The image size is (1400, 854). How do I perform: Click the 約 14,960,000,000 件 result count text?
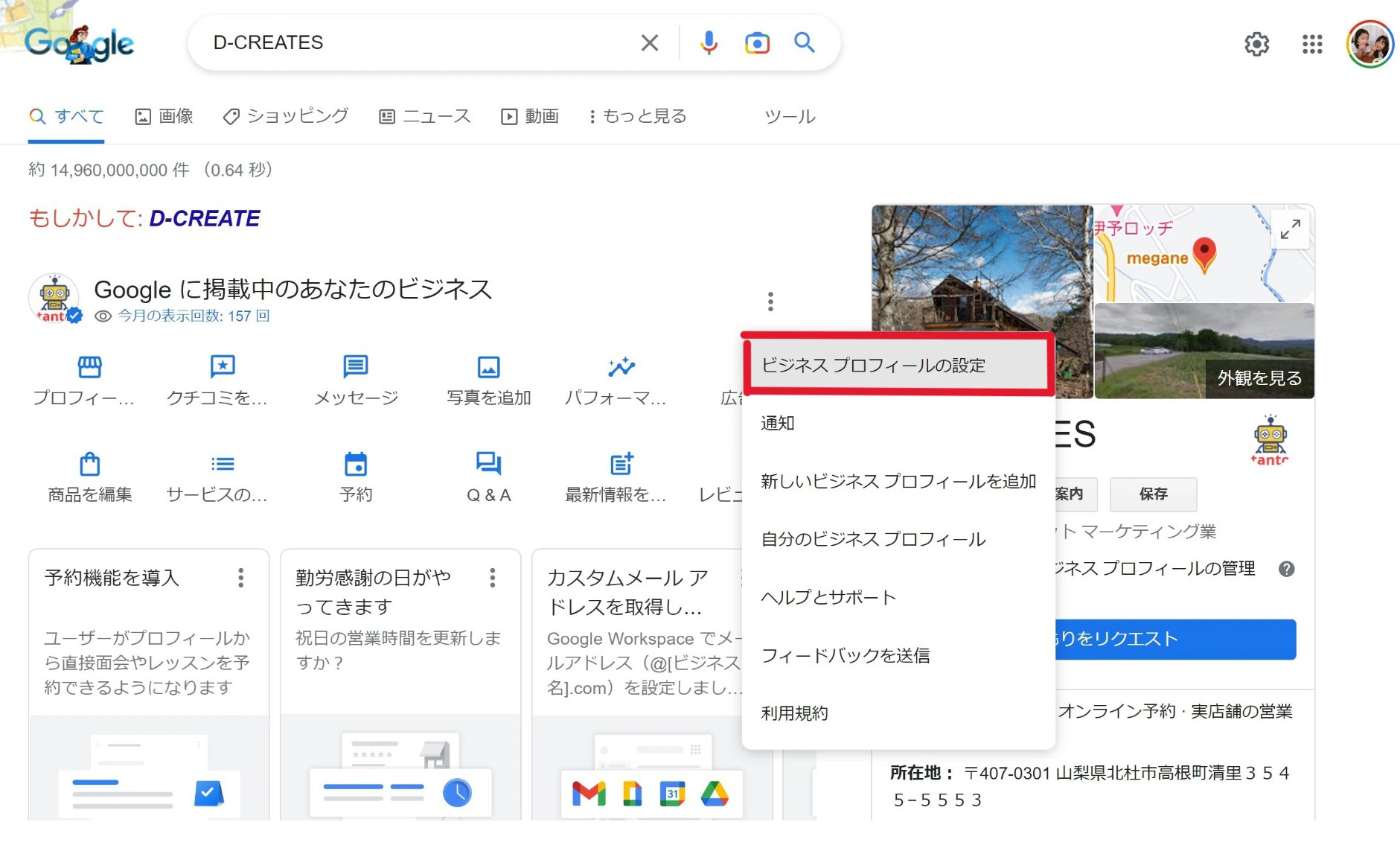(109, 170)
